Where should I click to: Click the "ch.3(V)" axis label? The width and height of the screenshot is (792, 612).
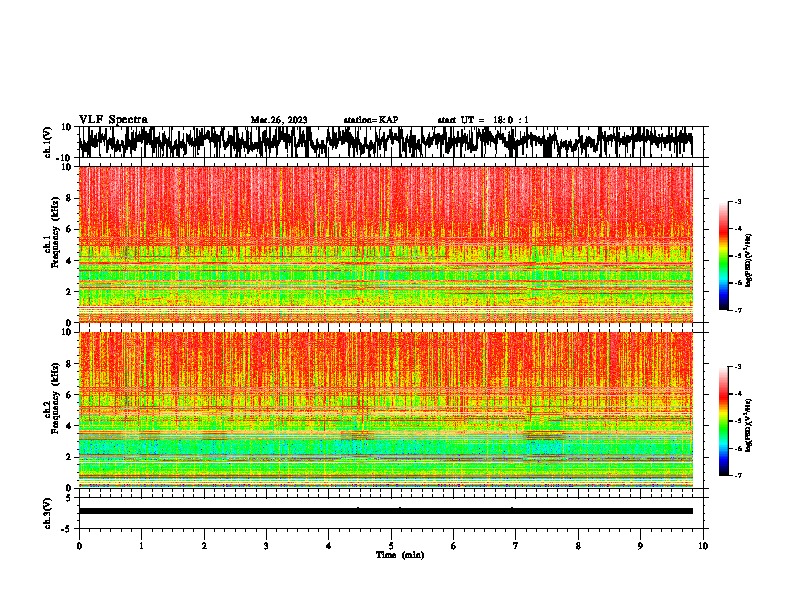pyautogui.click(x=48, y=513)
